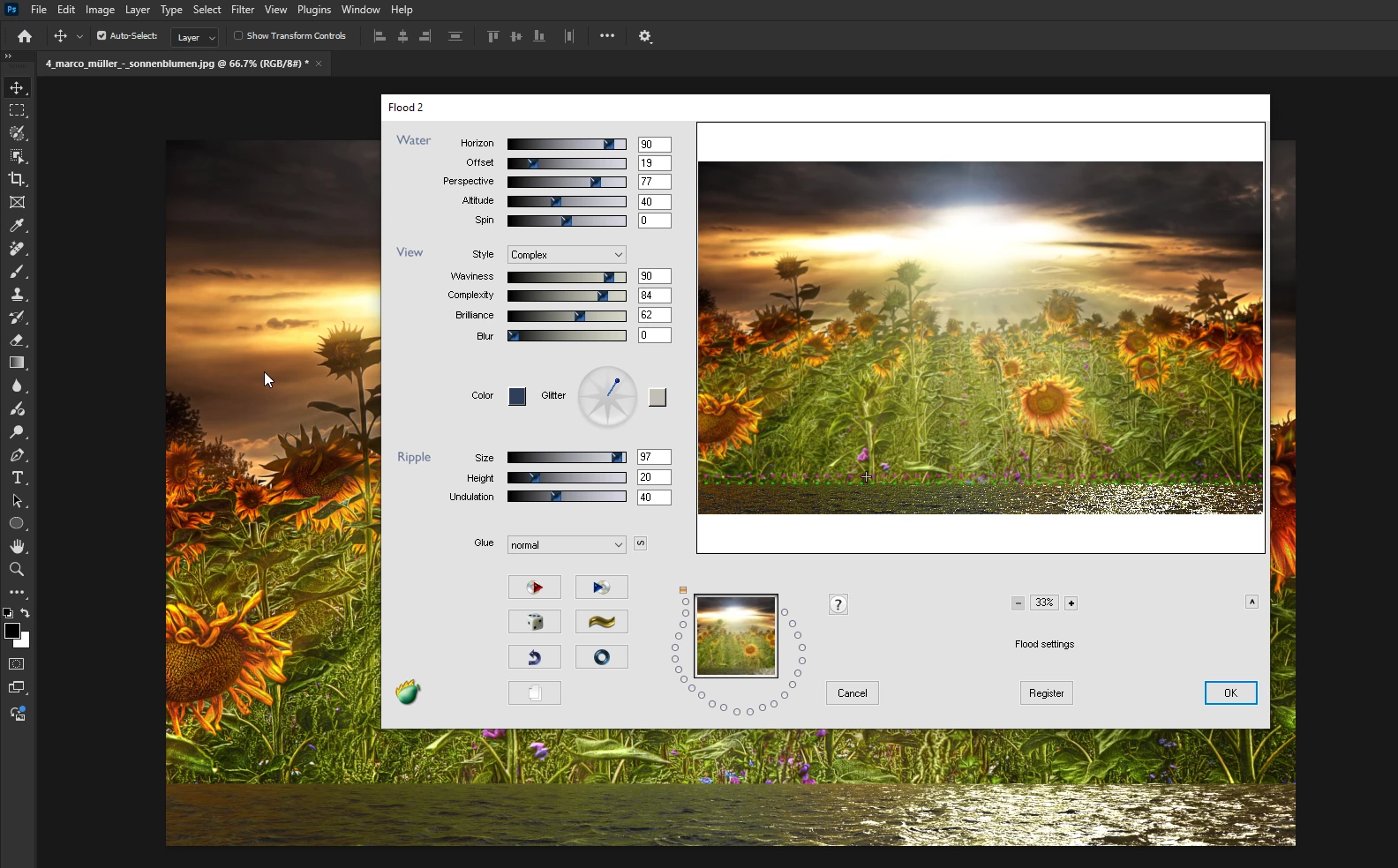This screenshot has width=1398, height=868.
Task: Randomize settings with the dice button
Action: (535, 622)
